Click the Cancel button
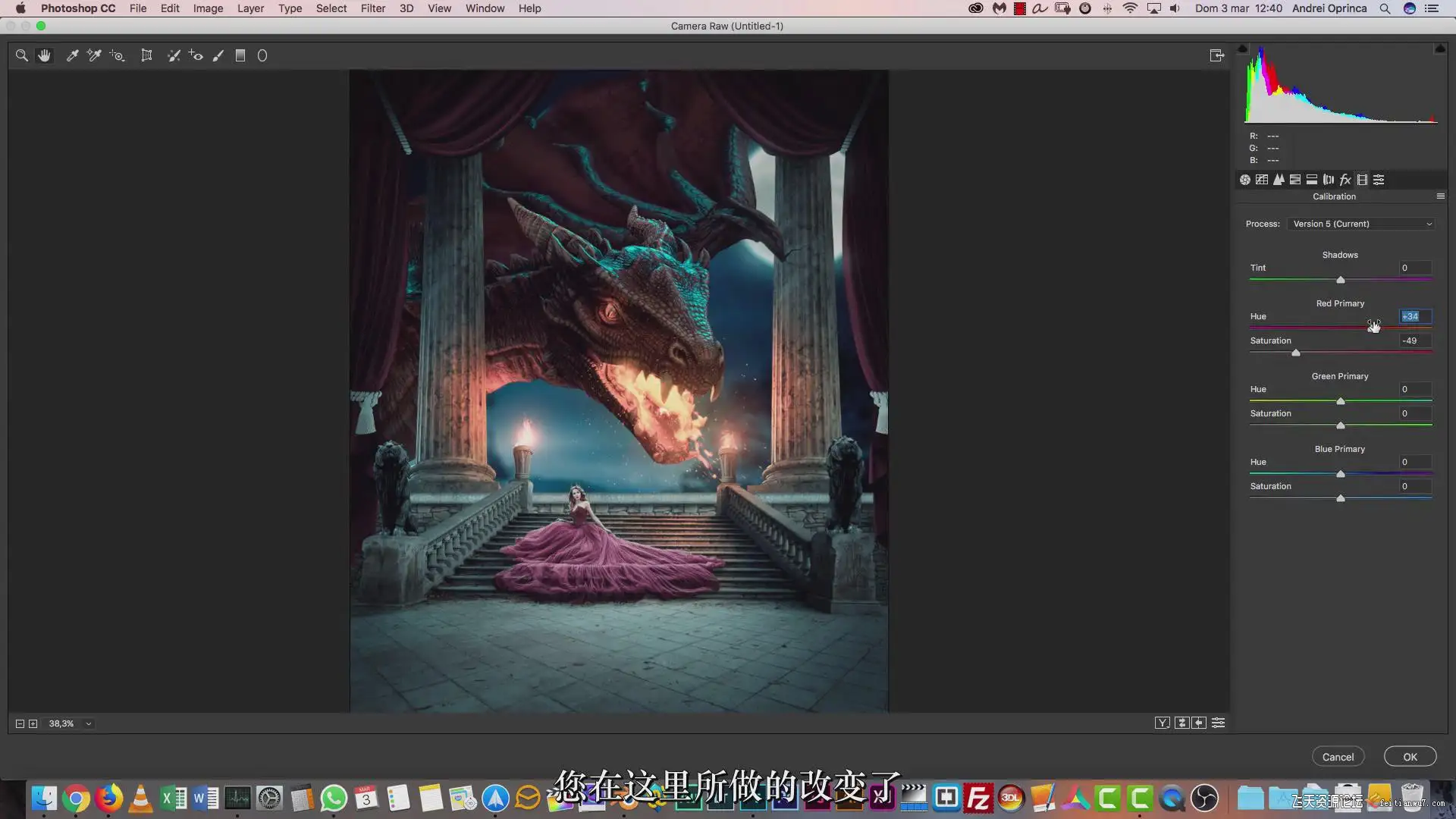Viewport: 1456px width, 819px height. tap(1338, 757)
